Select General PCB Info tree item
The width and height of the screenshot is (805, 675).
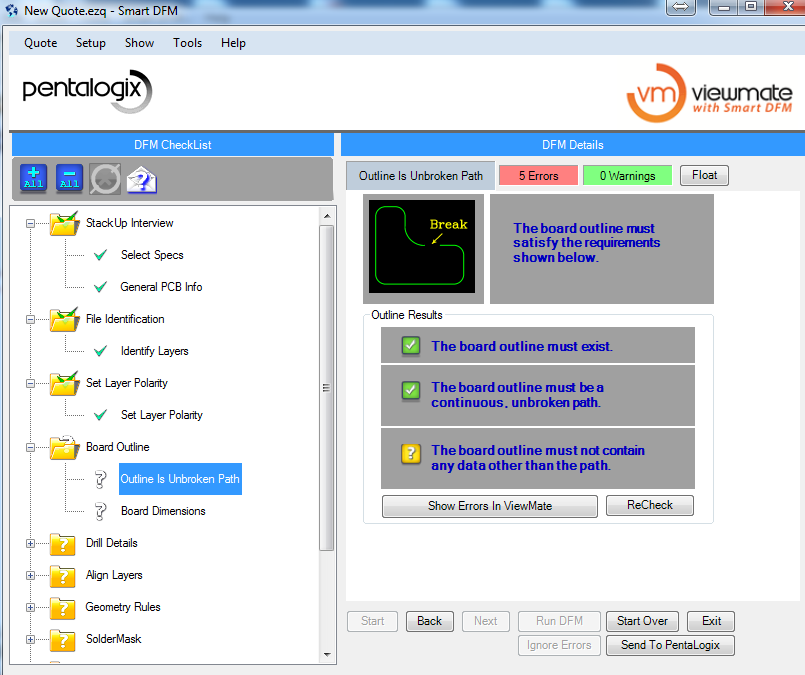click(x=161, y=287)
